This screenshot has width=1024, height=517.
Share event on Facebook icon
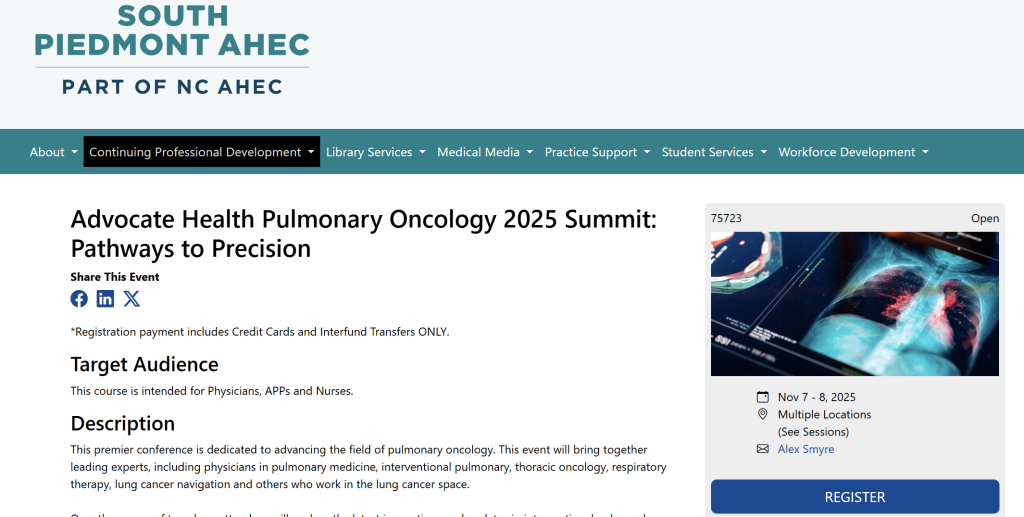pos(79,299)
